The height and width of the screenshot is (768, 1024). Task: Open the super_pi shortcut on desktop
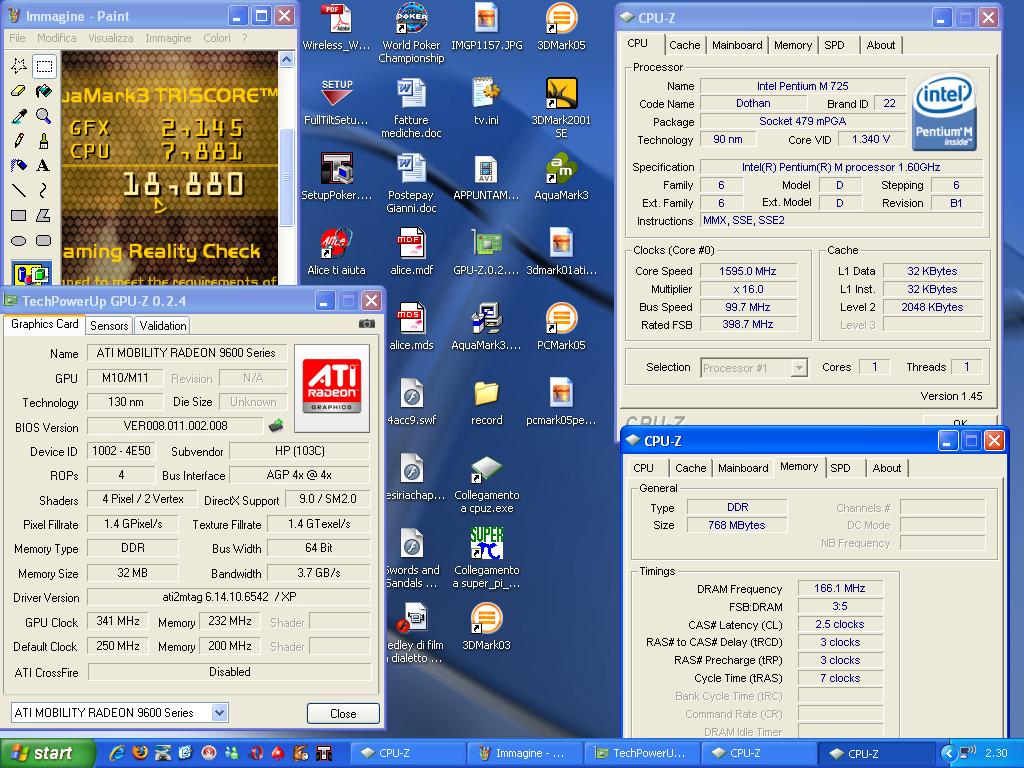click(487, 558)
